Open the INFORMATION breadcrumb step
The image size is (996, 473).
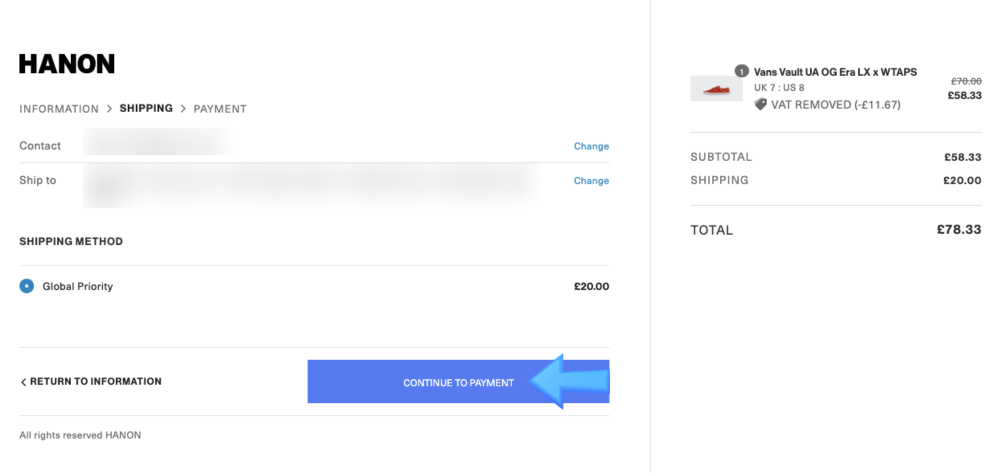coord(59,109)
